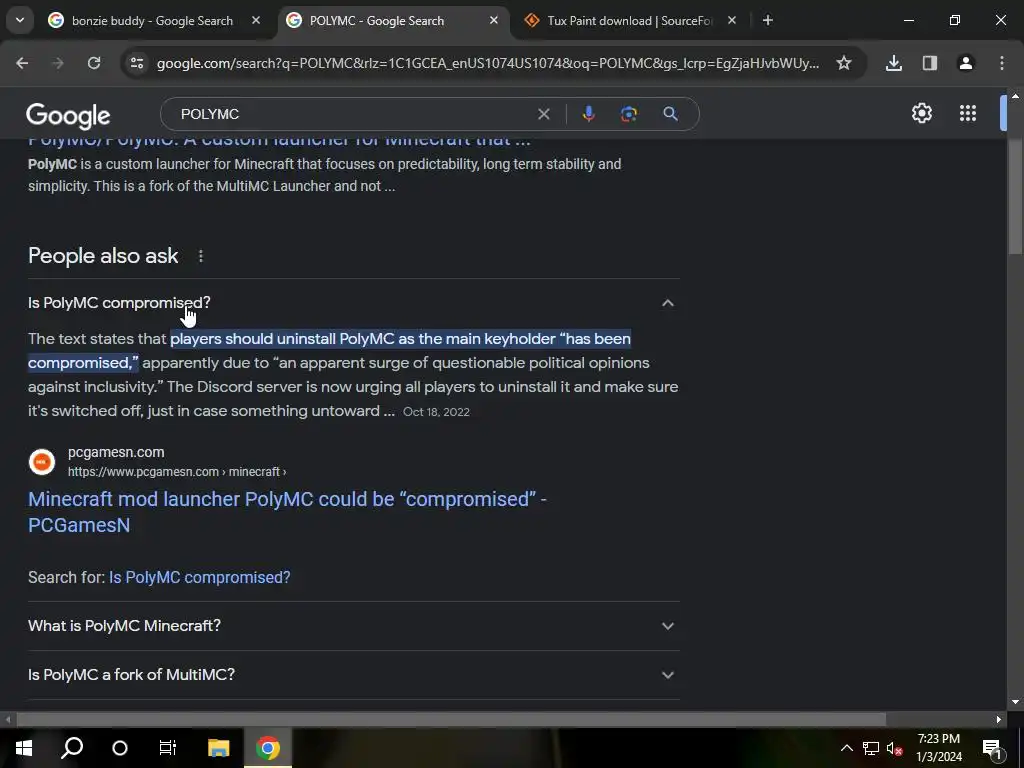Open the muted volume tray icon
Image resolution: width=1024 pixels, height=768 pixels.
point(895,748)
